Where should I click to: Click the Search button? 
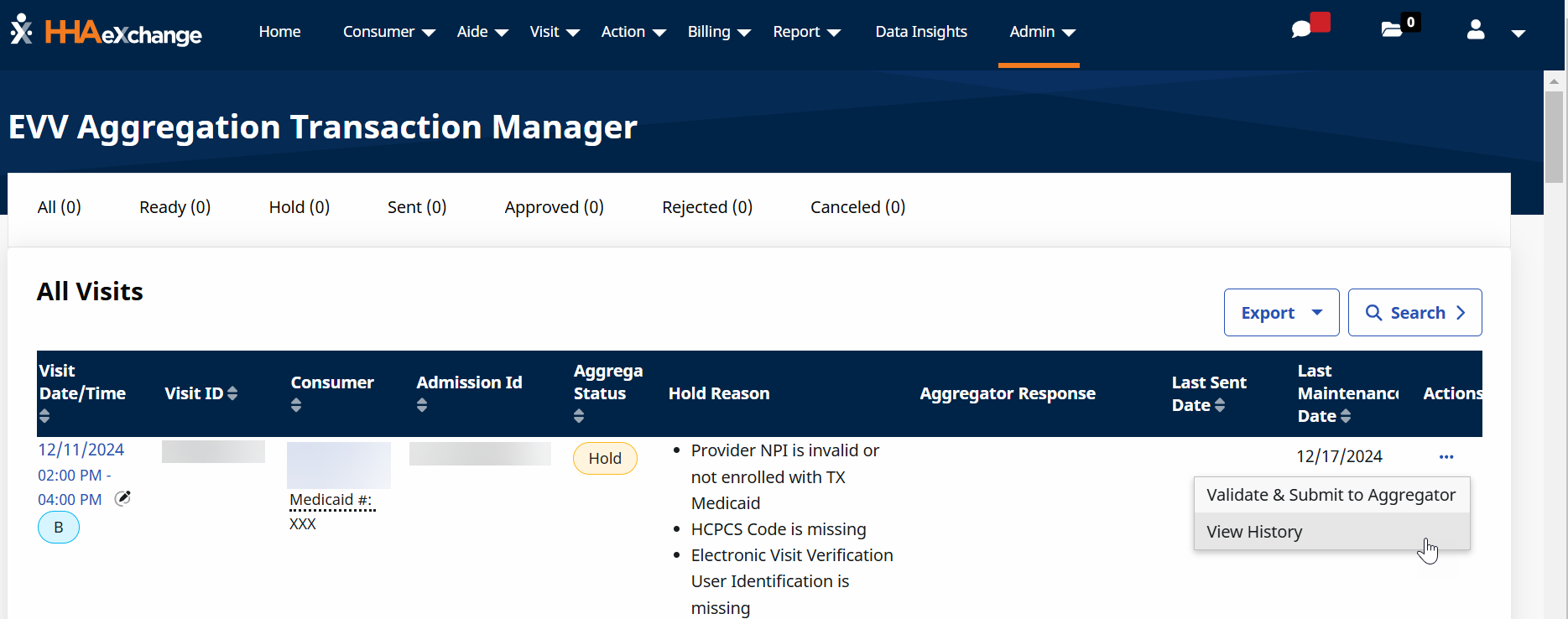tap(1414, 313)
